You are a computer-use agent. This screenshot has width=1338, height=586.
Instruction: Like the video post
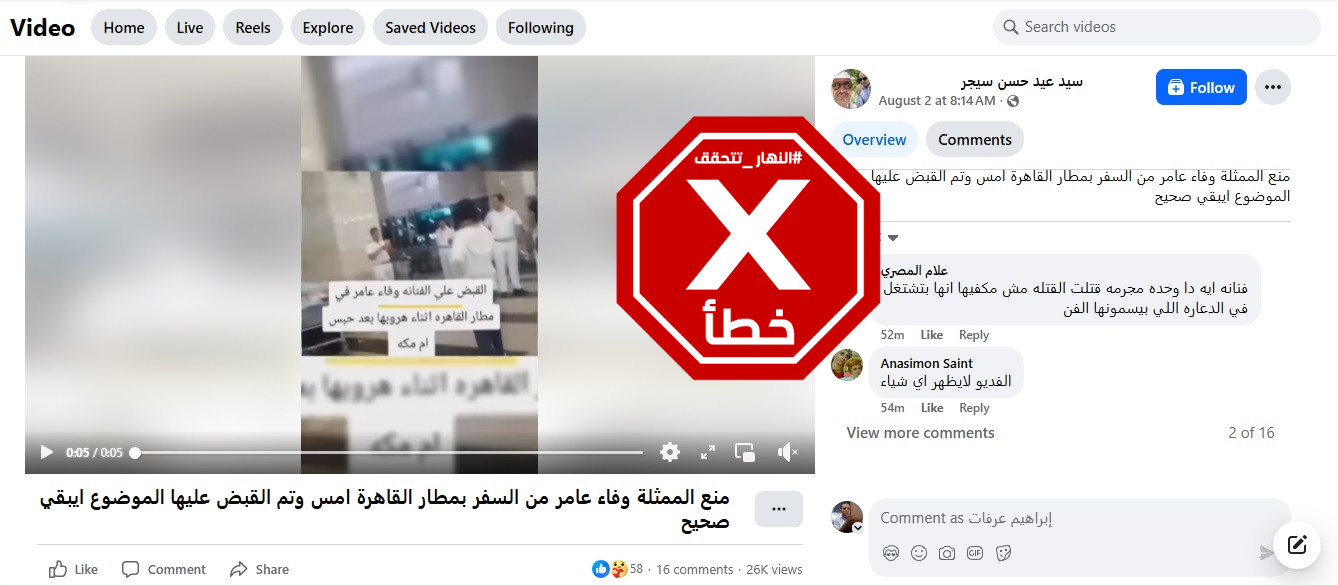[x=73, y=569]
